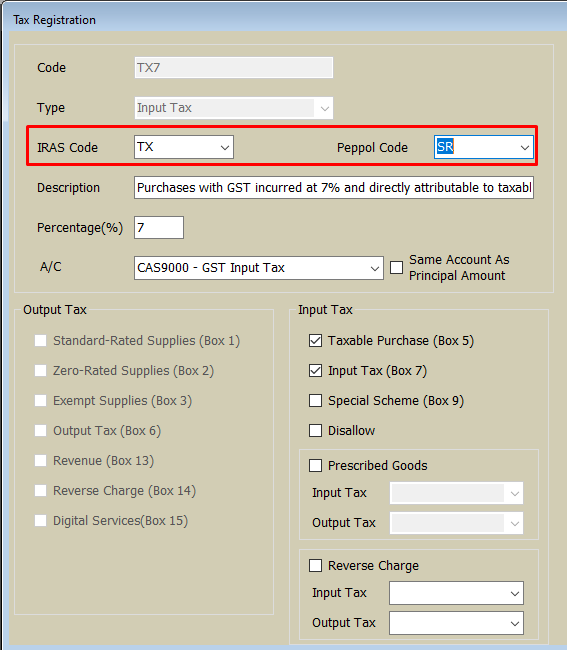
Task: Tick the Reverse Charge checkbox
Action: 315,565
